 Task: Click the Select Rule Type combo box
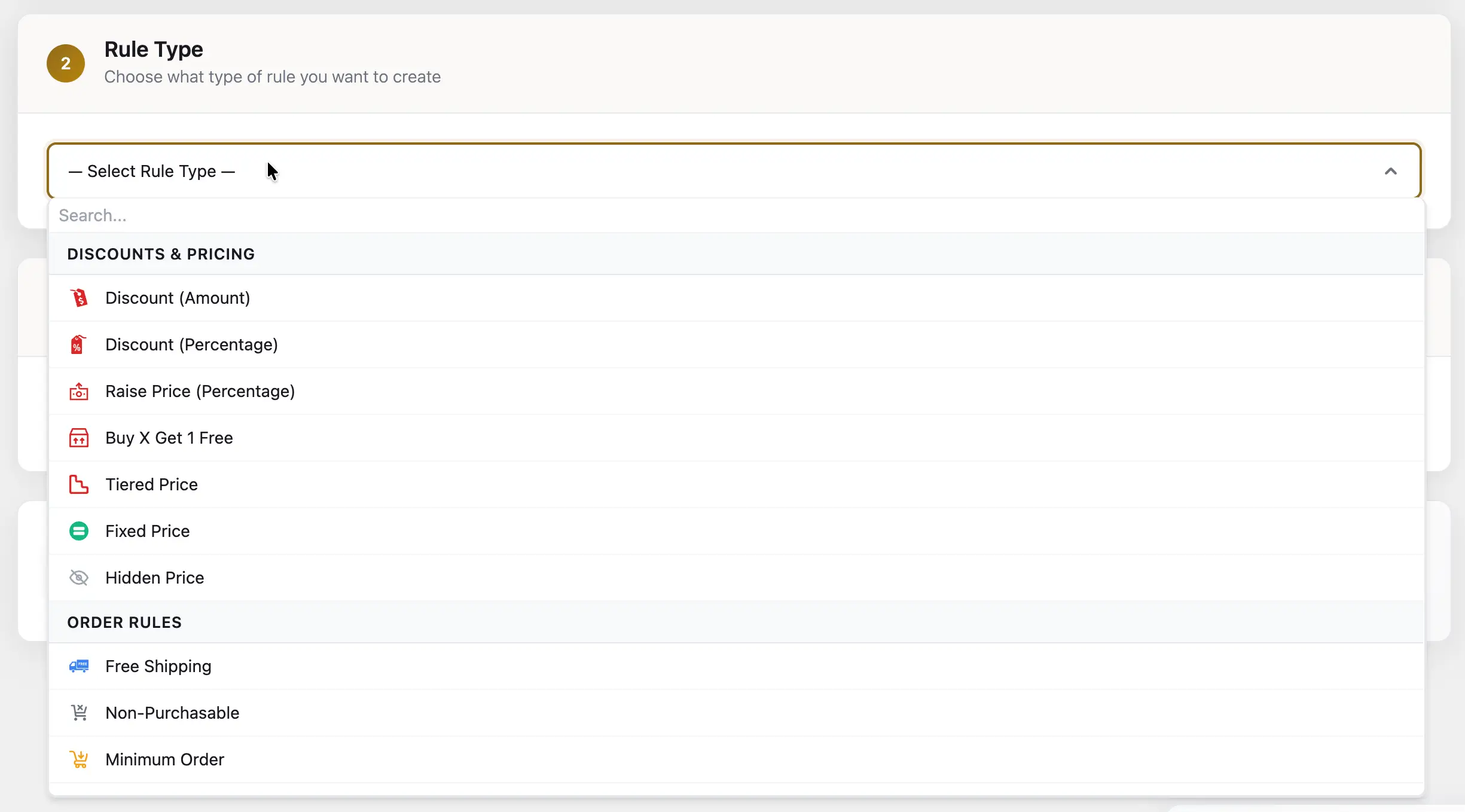(x=733, y=172)
